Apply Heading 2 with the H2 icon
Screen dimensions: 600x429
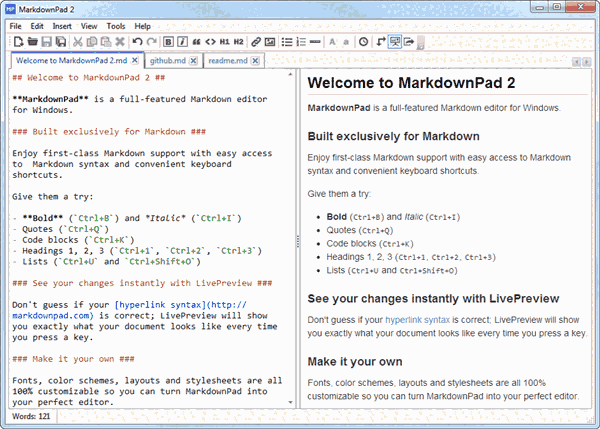click(x=238, y=41)
